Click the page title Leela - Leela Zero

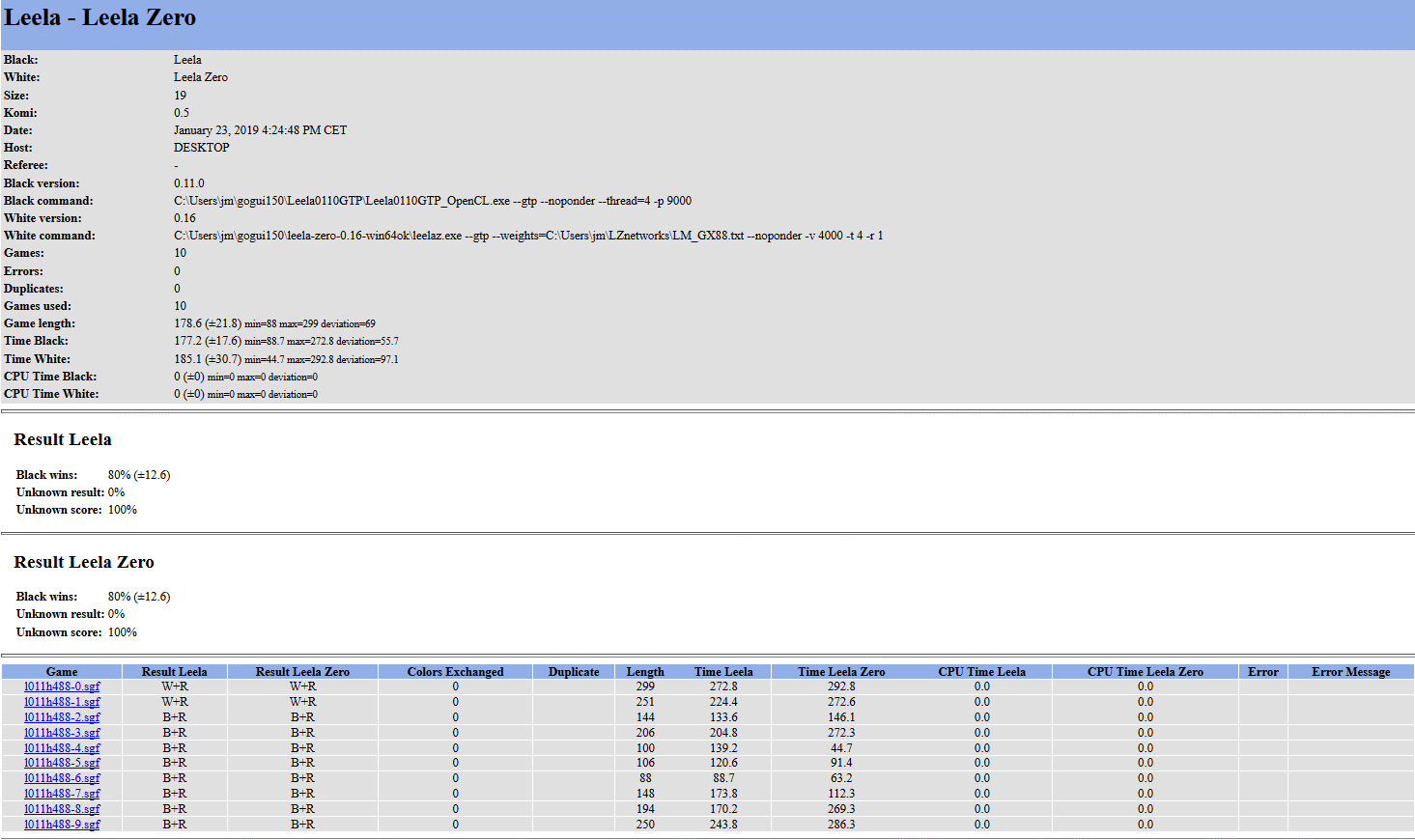tap(100, 18)
